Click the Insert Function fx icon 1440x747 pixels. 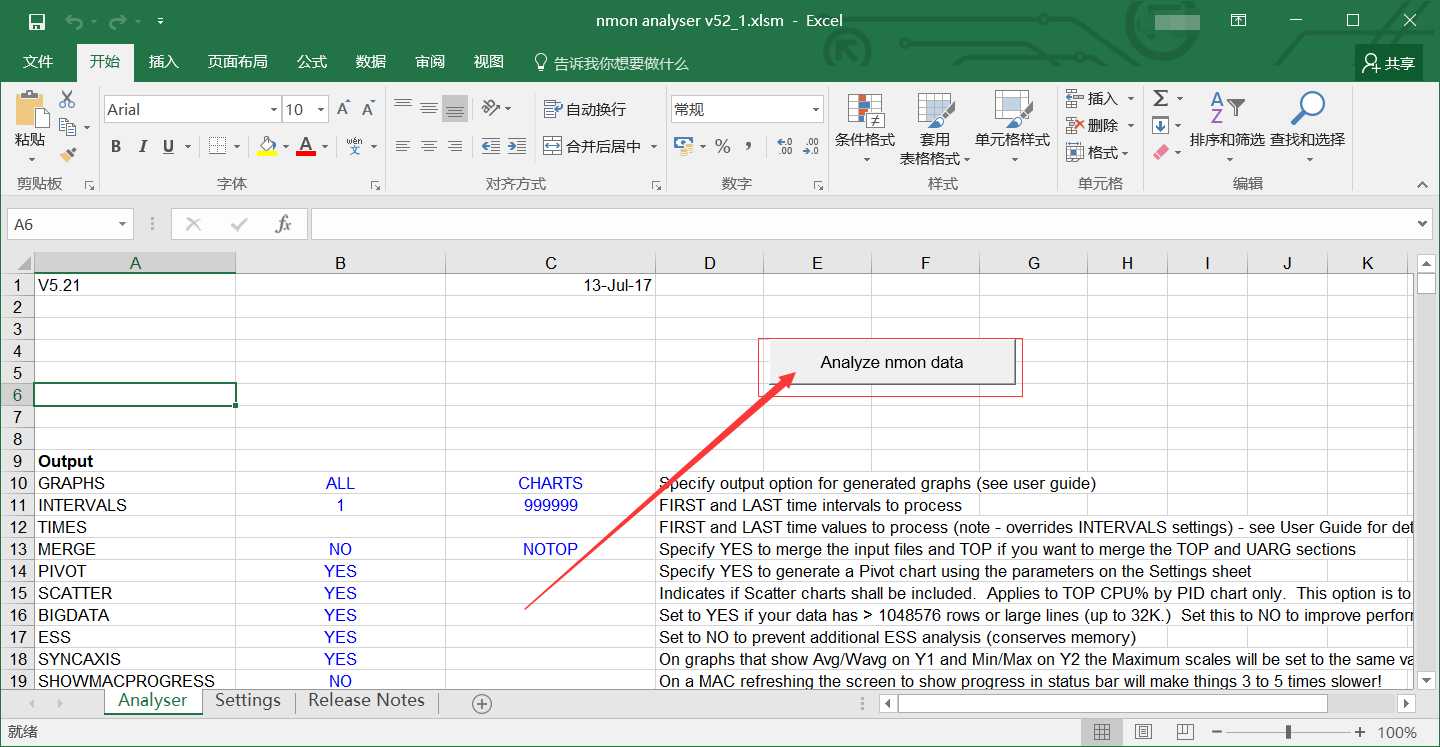283,224
